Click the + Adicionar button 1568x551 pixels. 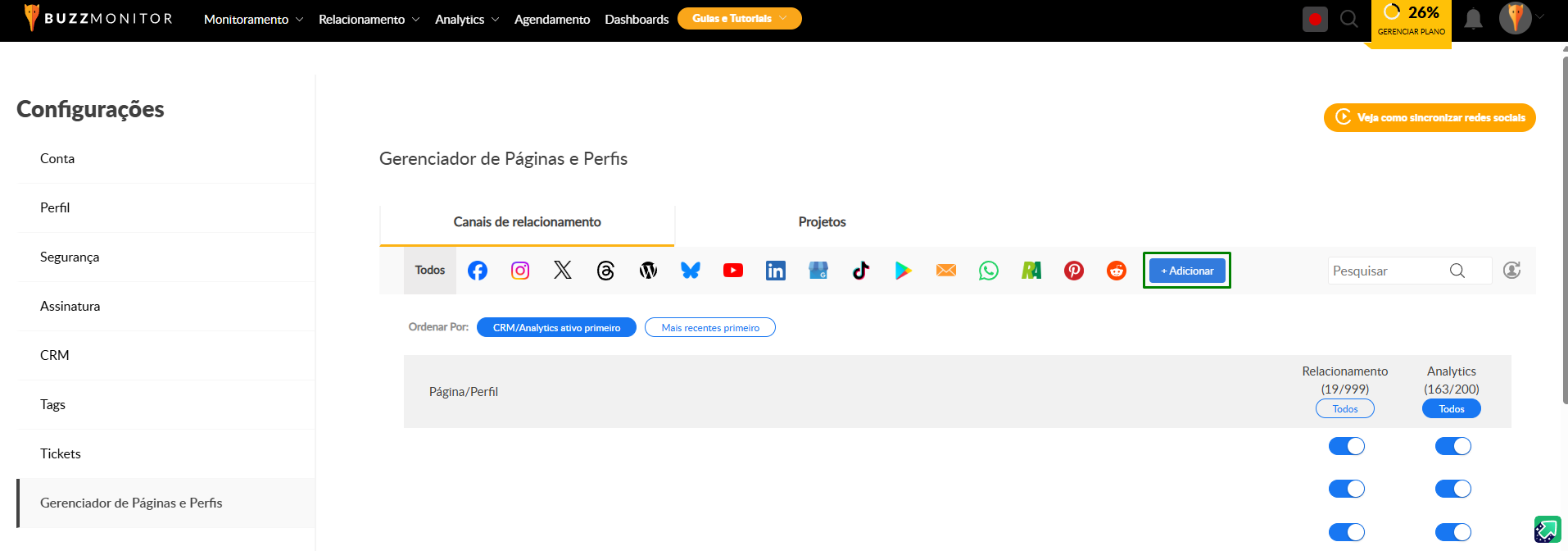[1187, 271]
